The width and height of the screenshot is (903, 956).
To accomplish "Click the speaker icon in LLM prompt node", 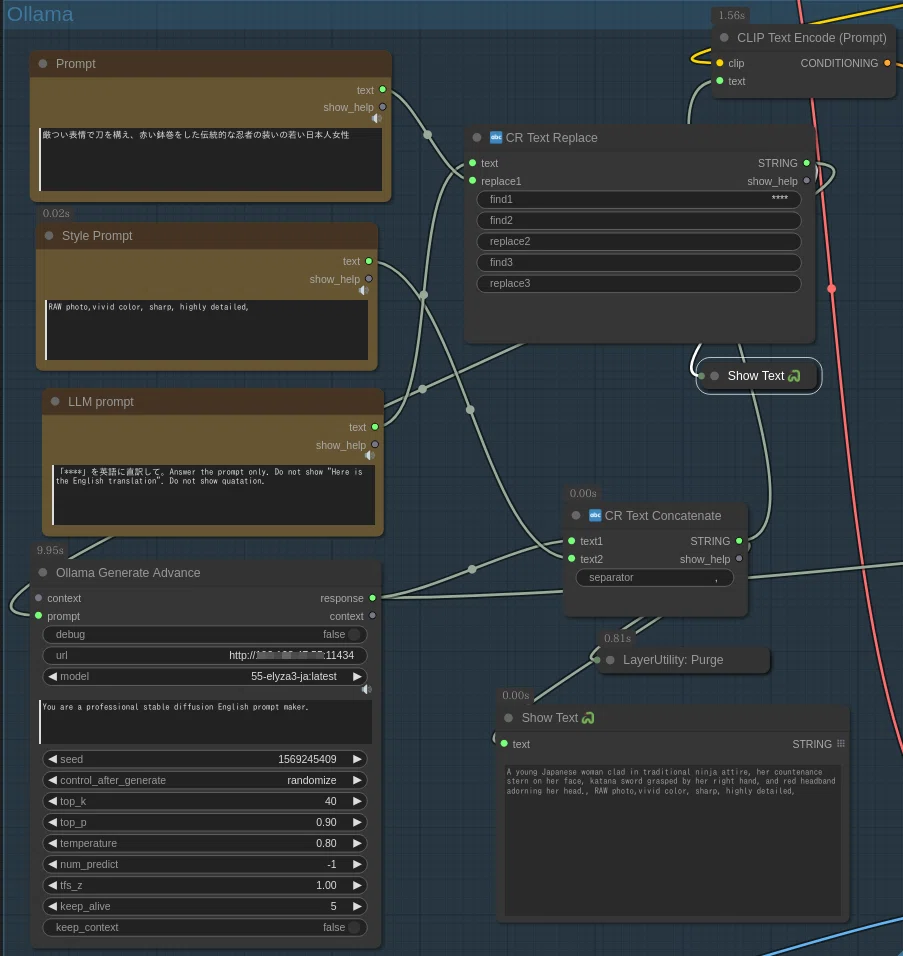I will [x=369, y=455].
